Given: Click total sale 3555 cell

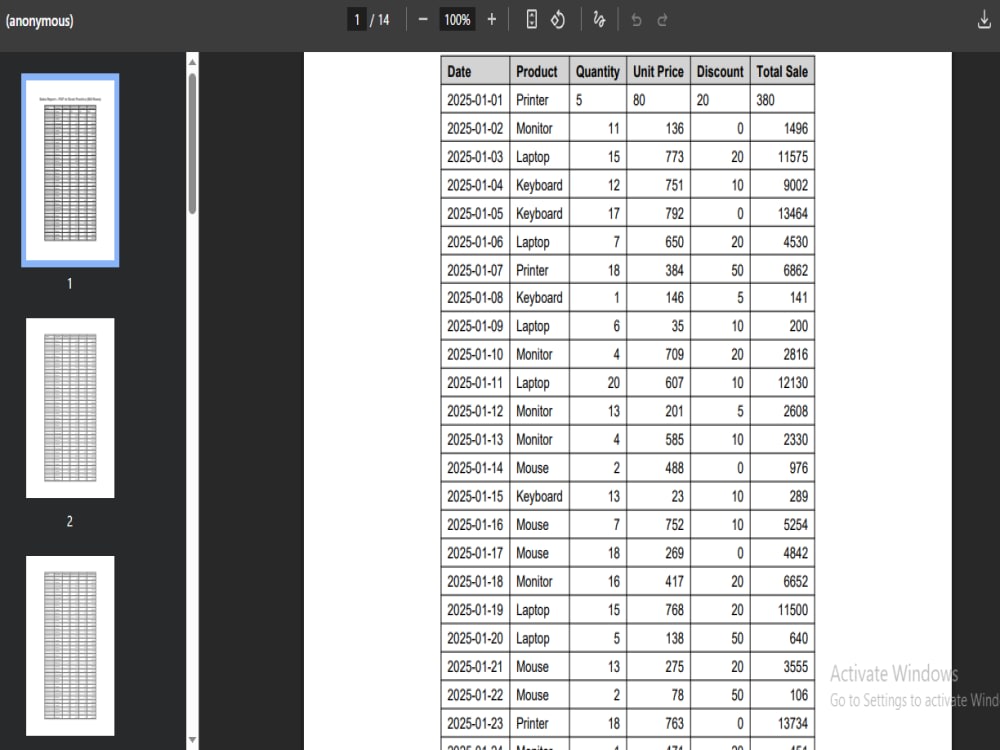Looking at the screenshot, I should click(x=782, y=666).
